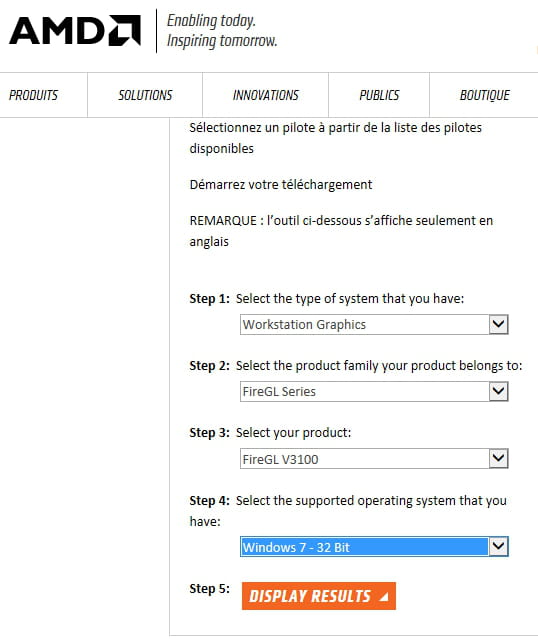
Task: Go to the INNOVATIONS section
Action: tap(266, 95)
